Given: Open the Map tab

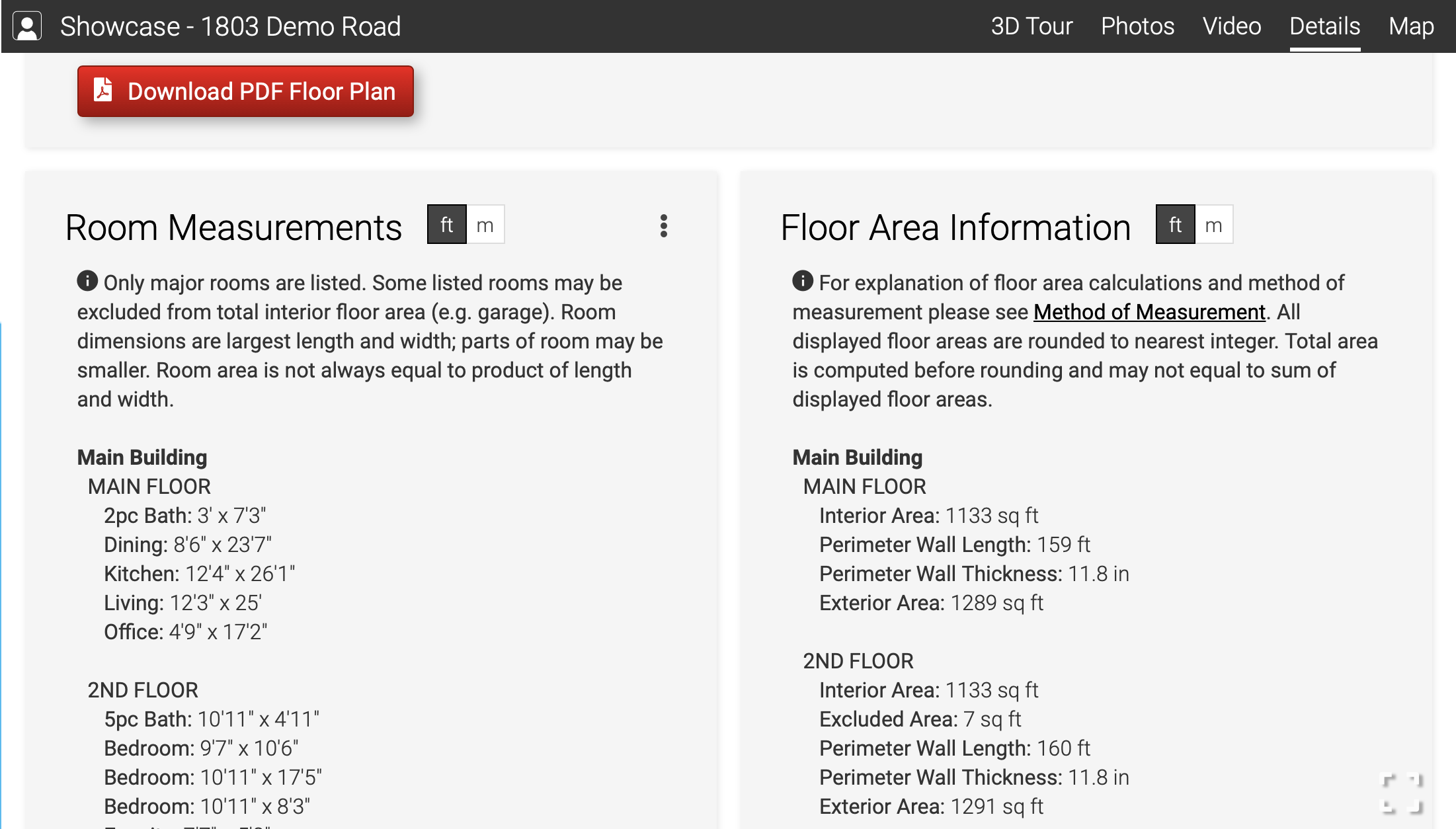Looking at the screenshot, I should (1411, 26).
